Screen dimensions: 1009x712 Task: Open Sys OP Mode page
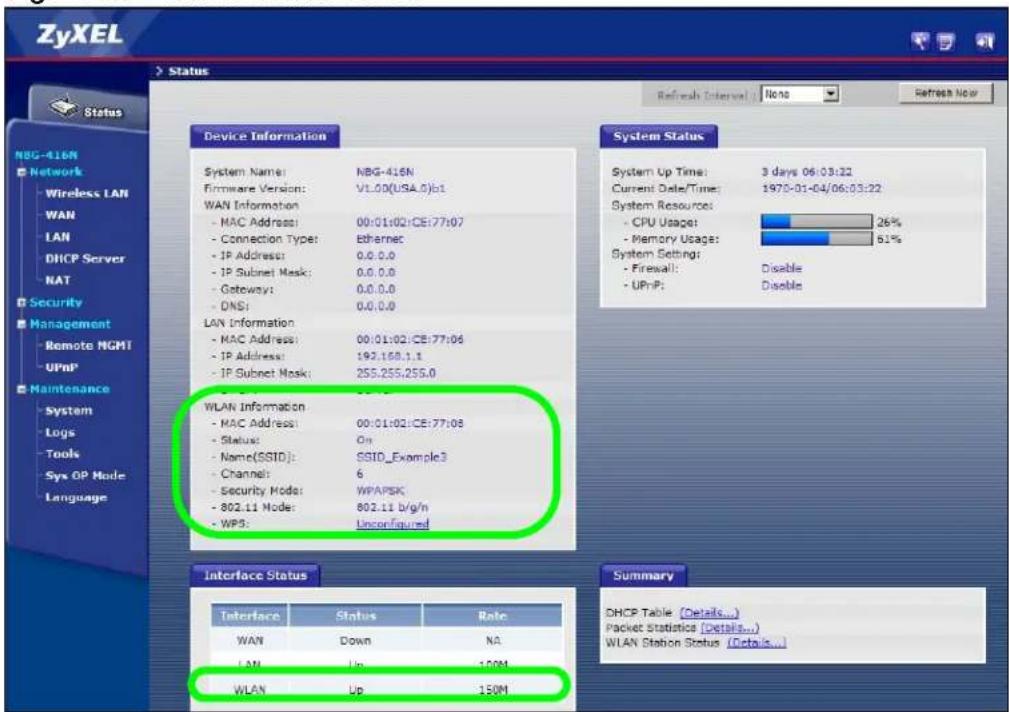(85, 476)
